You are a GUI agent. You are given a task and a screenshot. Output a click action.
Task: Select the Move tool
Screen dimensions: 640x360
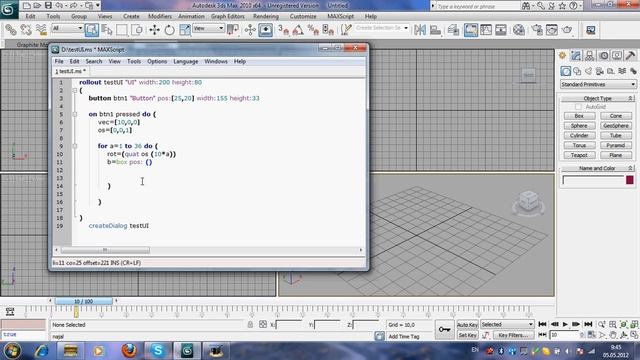coord(154,30)
